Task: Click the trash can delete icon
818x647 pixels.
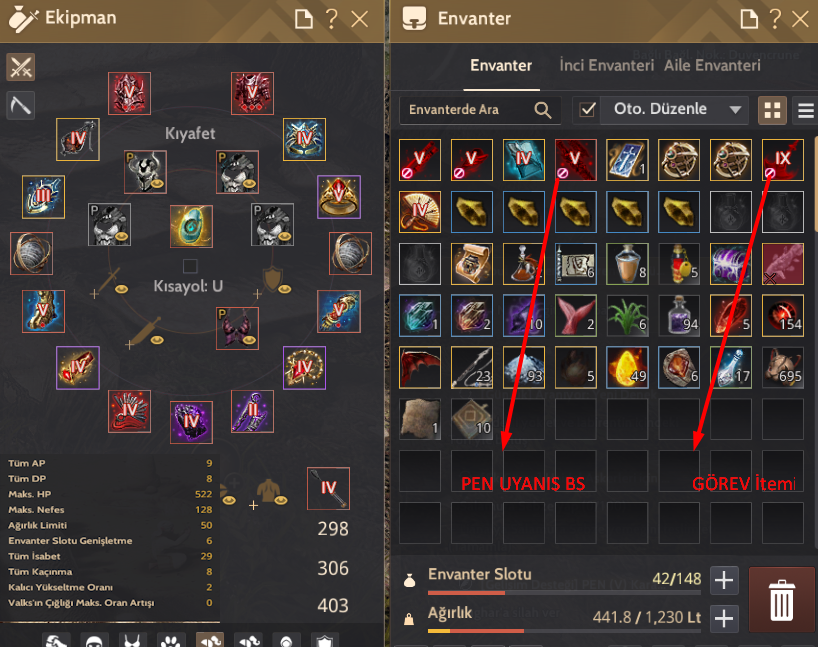Action: [781, 600]
